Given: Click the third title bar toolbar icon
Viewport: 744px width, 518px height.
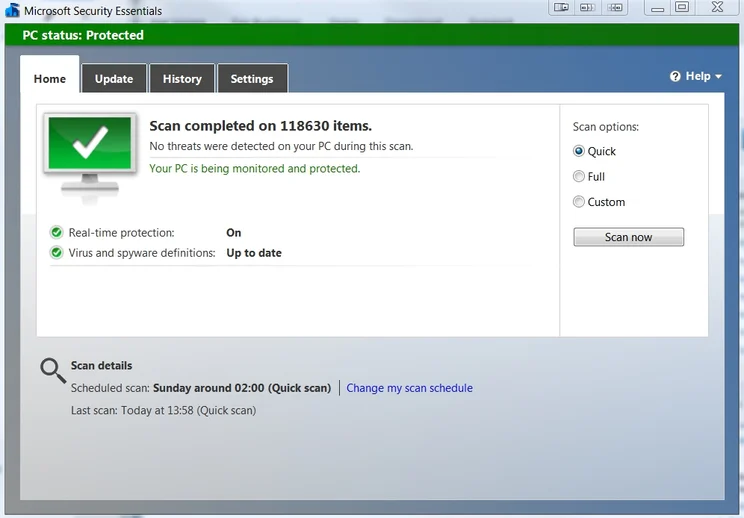Looking at the screenshot, I should (x=615, y=8).
